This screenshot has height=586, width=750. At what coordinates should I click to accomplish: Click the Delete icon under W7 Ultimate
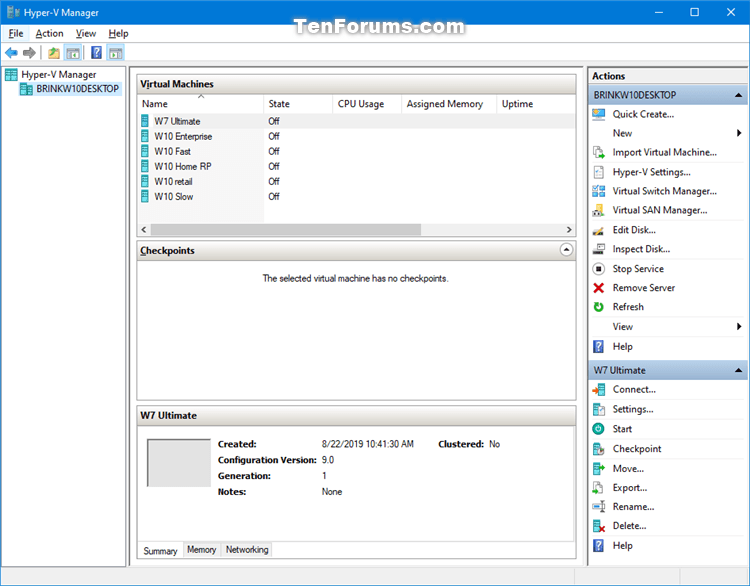(598, 526)
